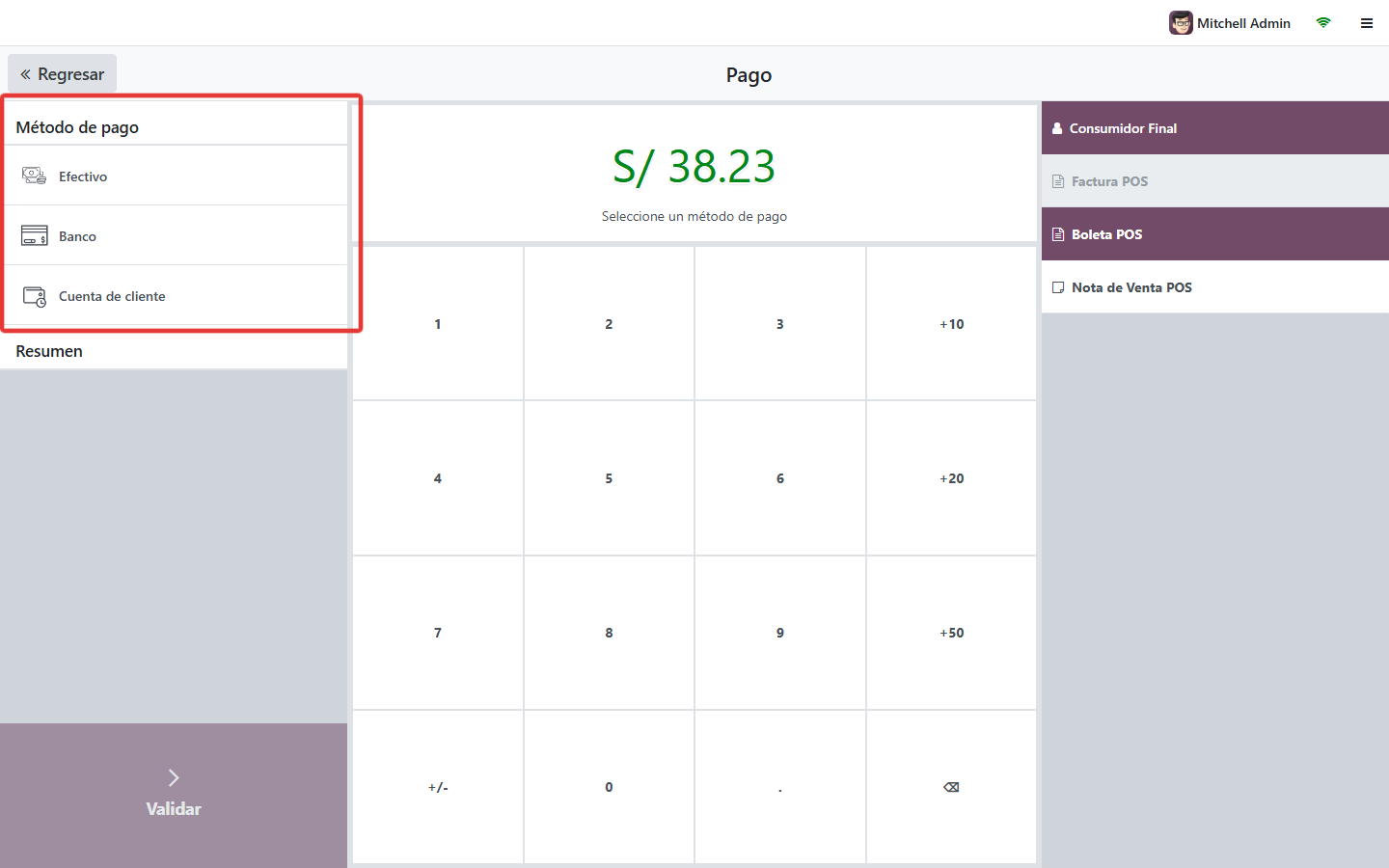Click the Consumidor Final customer icon
The height and width of the screenshot is (868, 1389).
pyautogui.click(x=1057, y=128)
